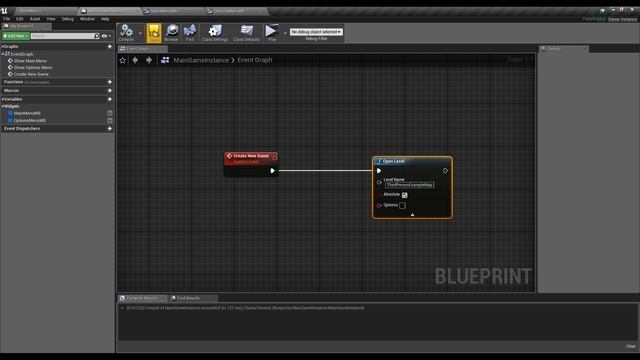Open the Window menu
Screen dimensions: 640x360
click(x=87, y=19)
